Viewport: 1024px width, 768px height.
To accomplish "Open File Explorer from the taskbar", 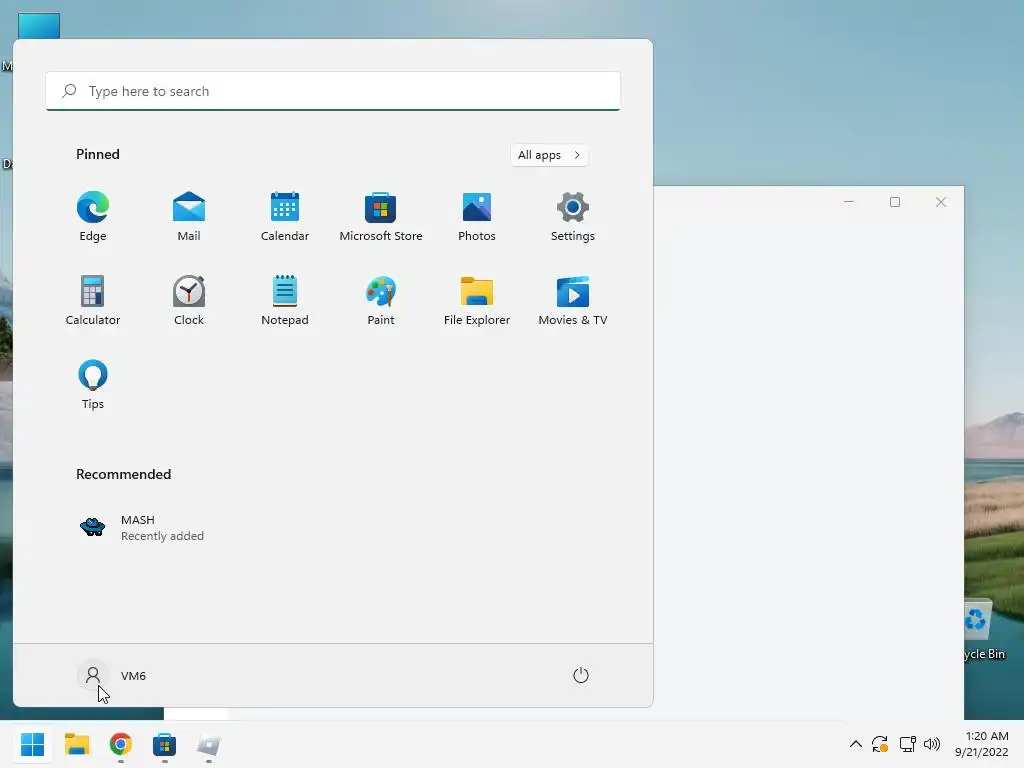I will [x=76, y=744].
